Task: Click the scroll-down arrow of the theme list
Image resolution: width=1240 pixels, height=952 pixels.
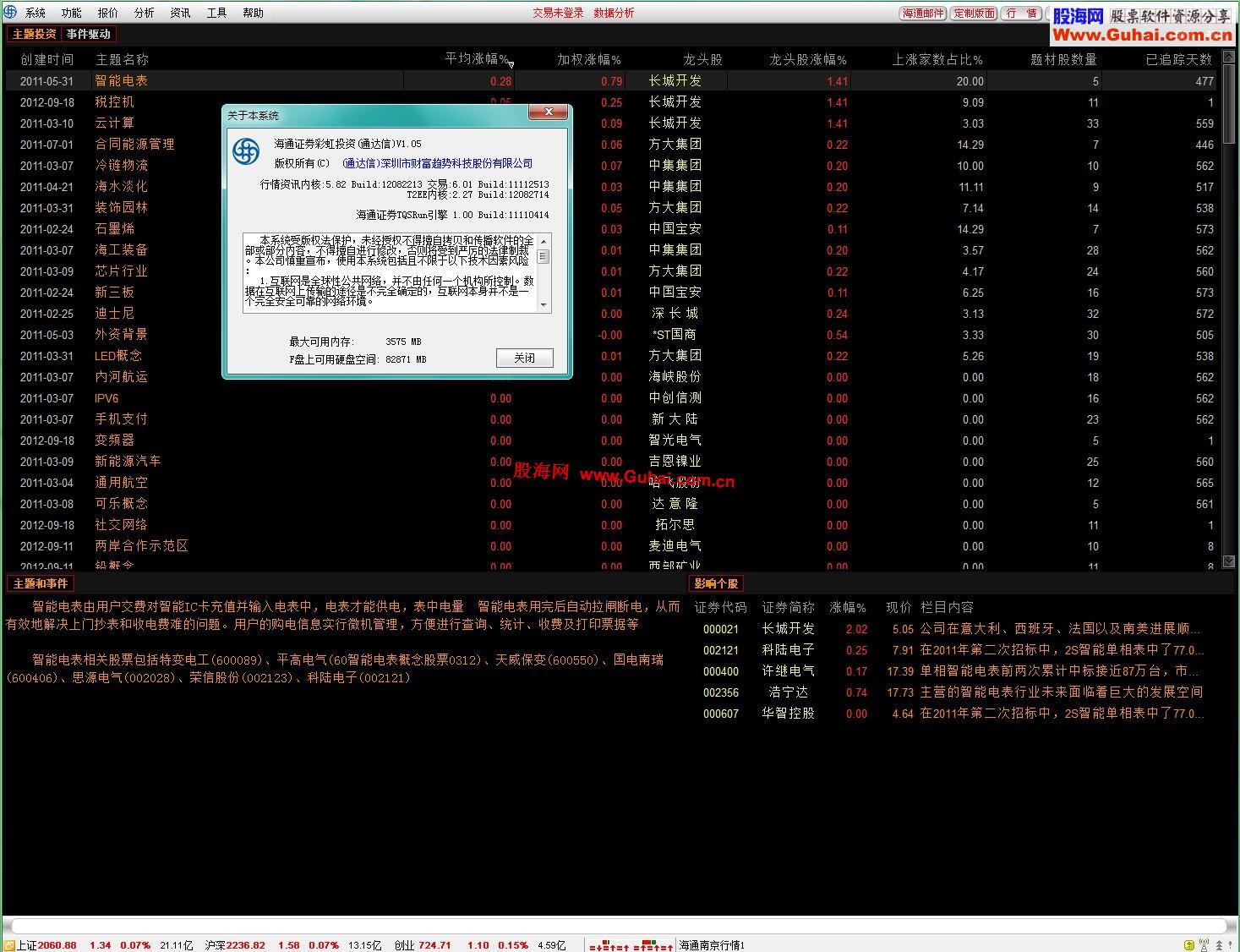Action: [1229, 561]
